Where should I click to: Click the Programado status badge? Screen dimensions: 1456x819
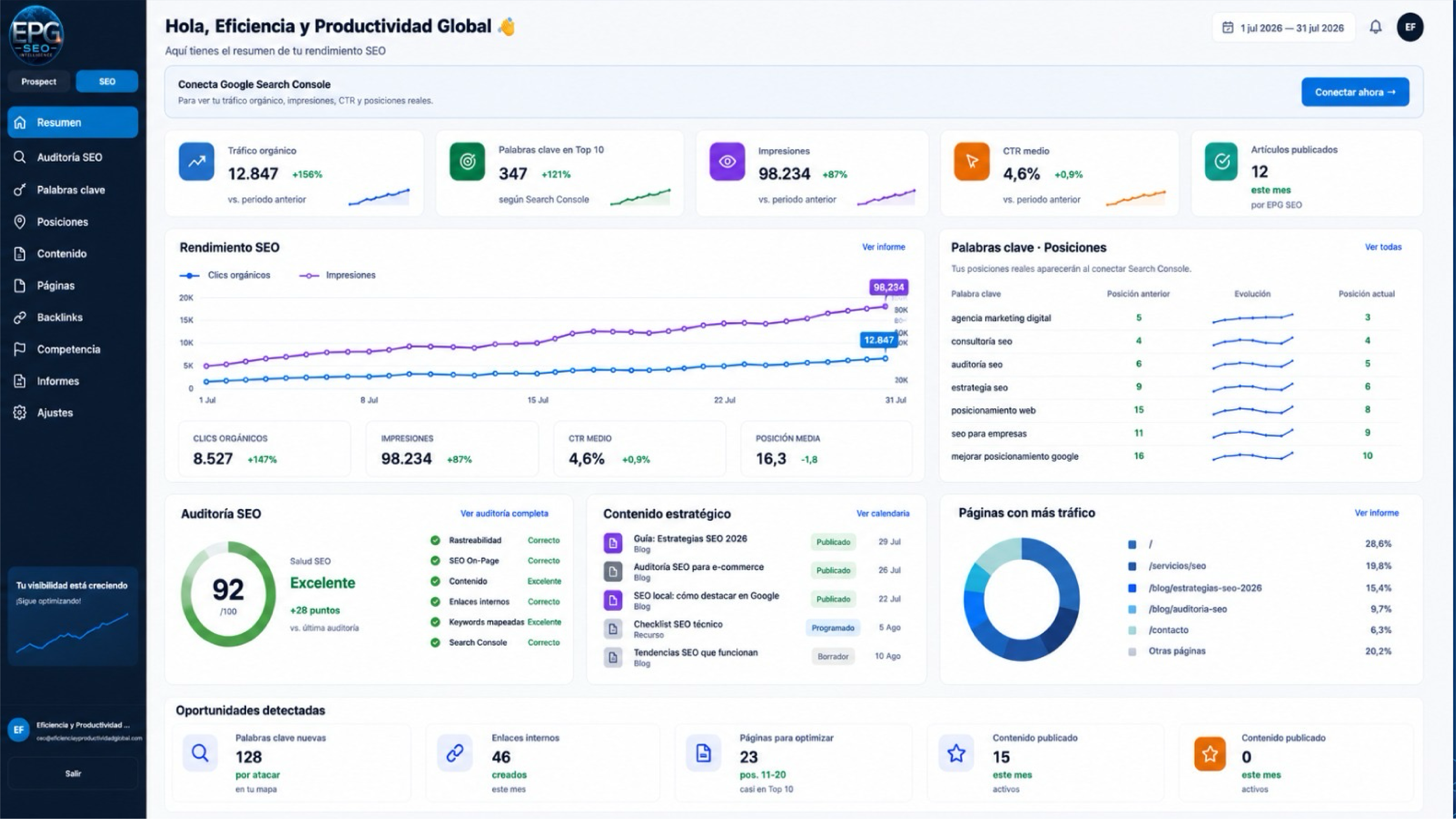click(x=833, y=628)
